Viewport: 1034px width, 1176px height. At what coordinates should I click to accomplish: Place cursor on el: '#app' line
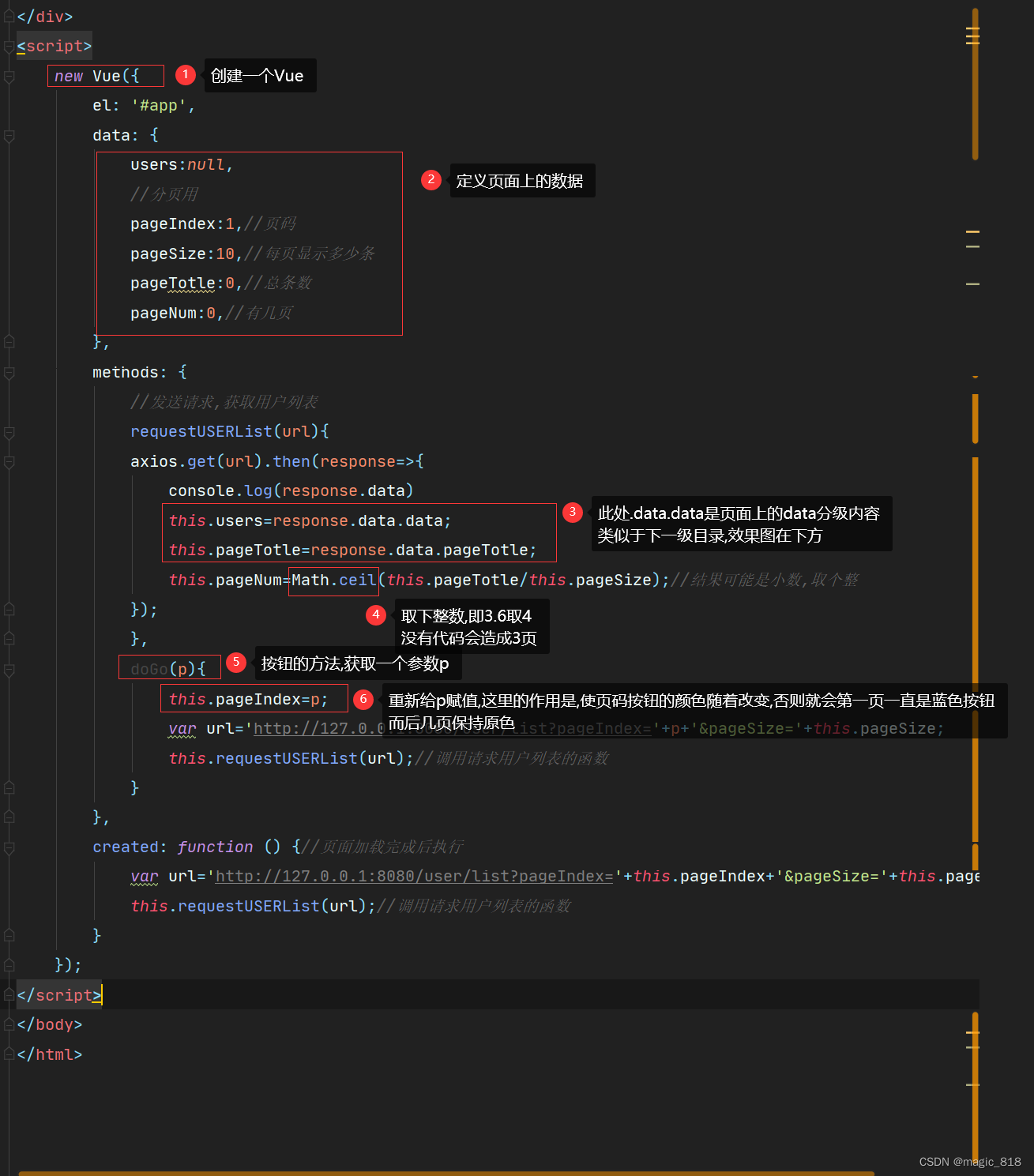[144, 106]
